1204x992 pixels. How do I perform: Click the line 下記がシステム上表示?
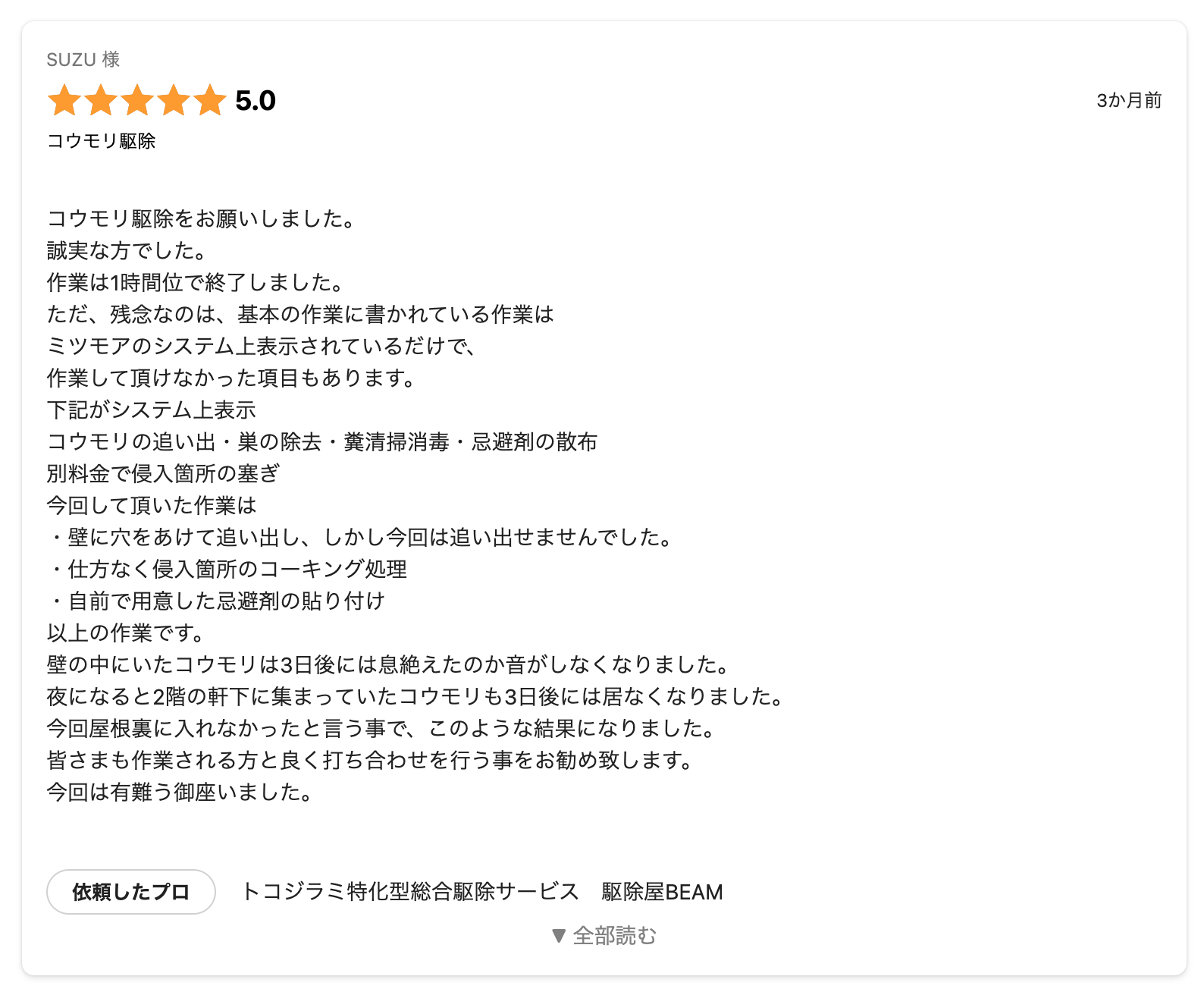click(x=152, y=410)
